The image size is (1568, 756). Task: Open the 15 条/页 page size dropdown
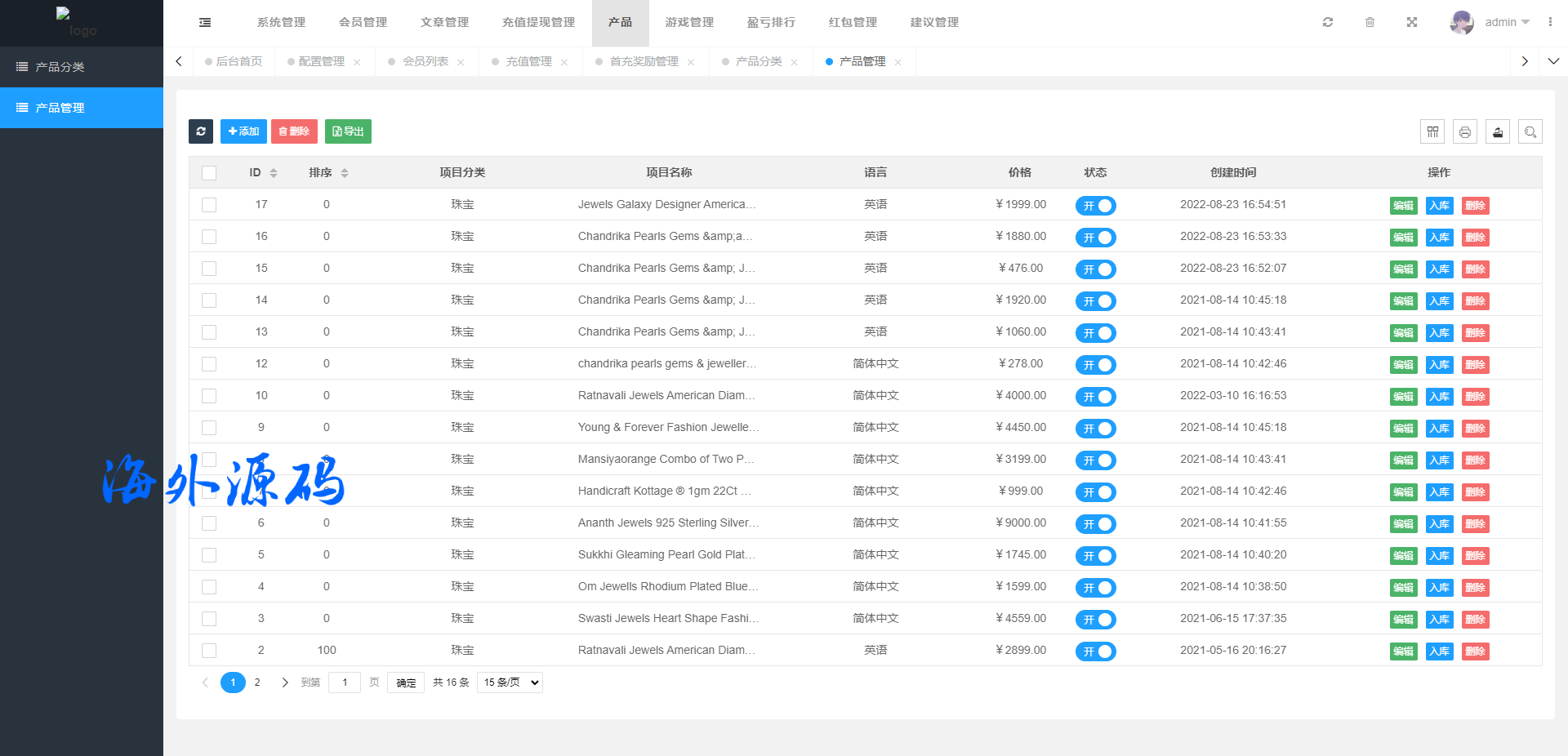coord(510,683)
